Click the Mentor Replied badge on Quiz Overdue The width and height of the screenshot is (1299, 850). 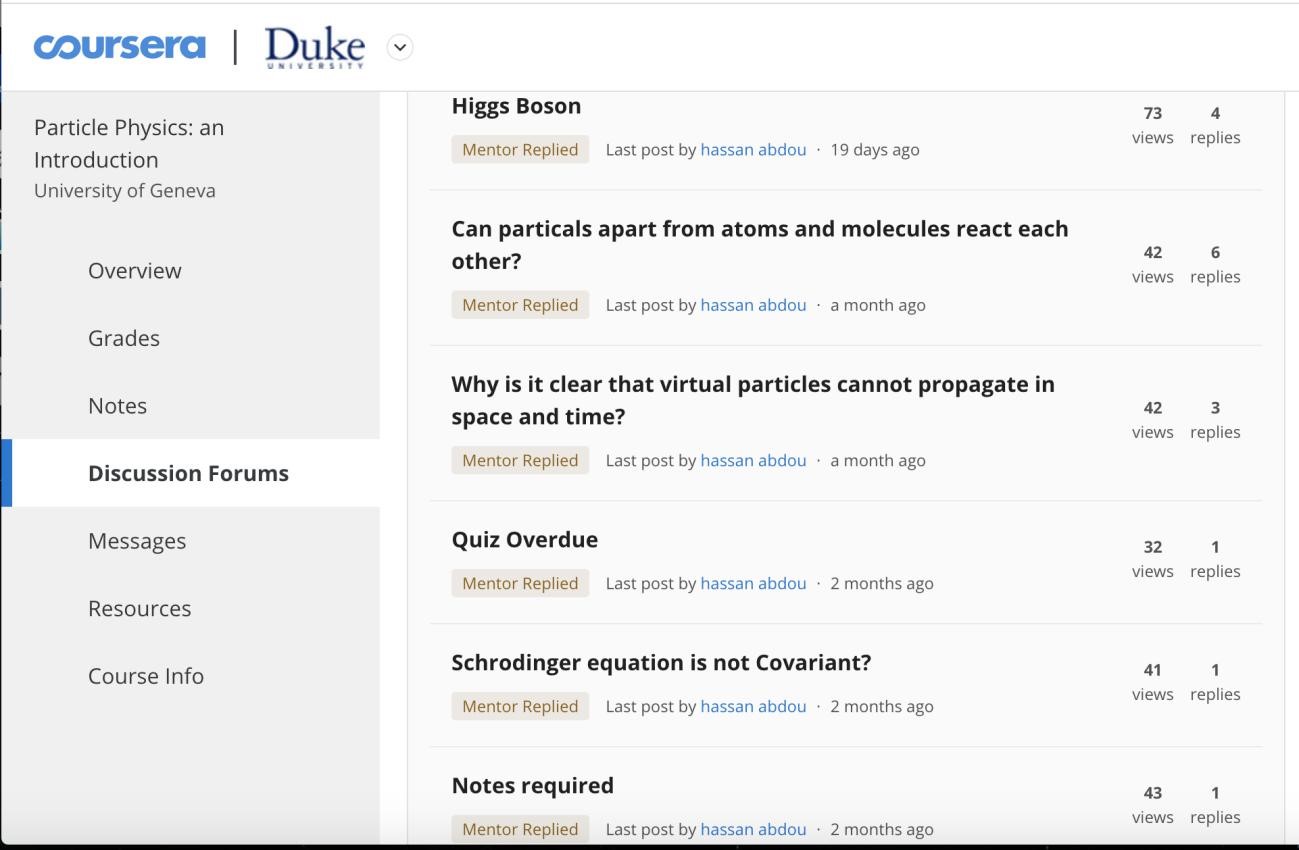click(519, 583)
